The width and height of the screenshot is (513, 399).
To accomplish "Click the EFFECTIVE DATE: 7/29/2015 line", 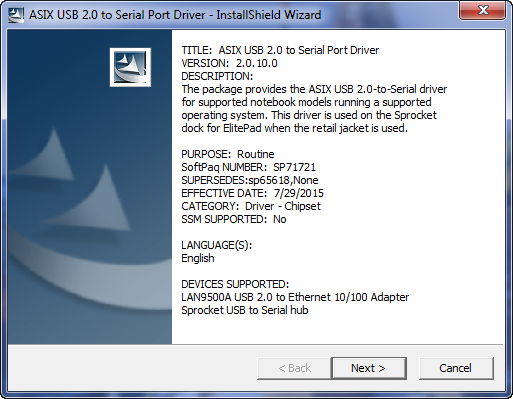I will click(252, 193).
